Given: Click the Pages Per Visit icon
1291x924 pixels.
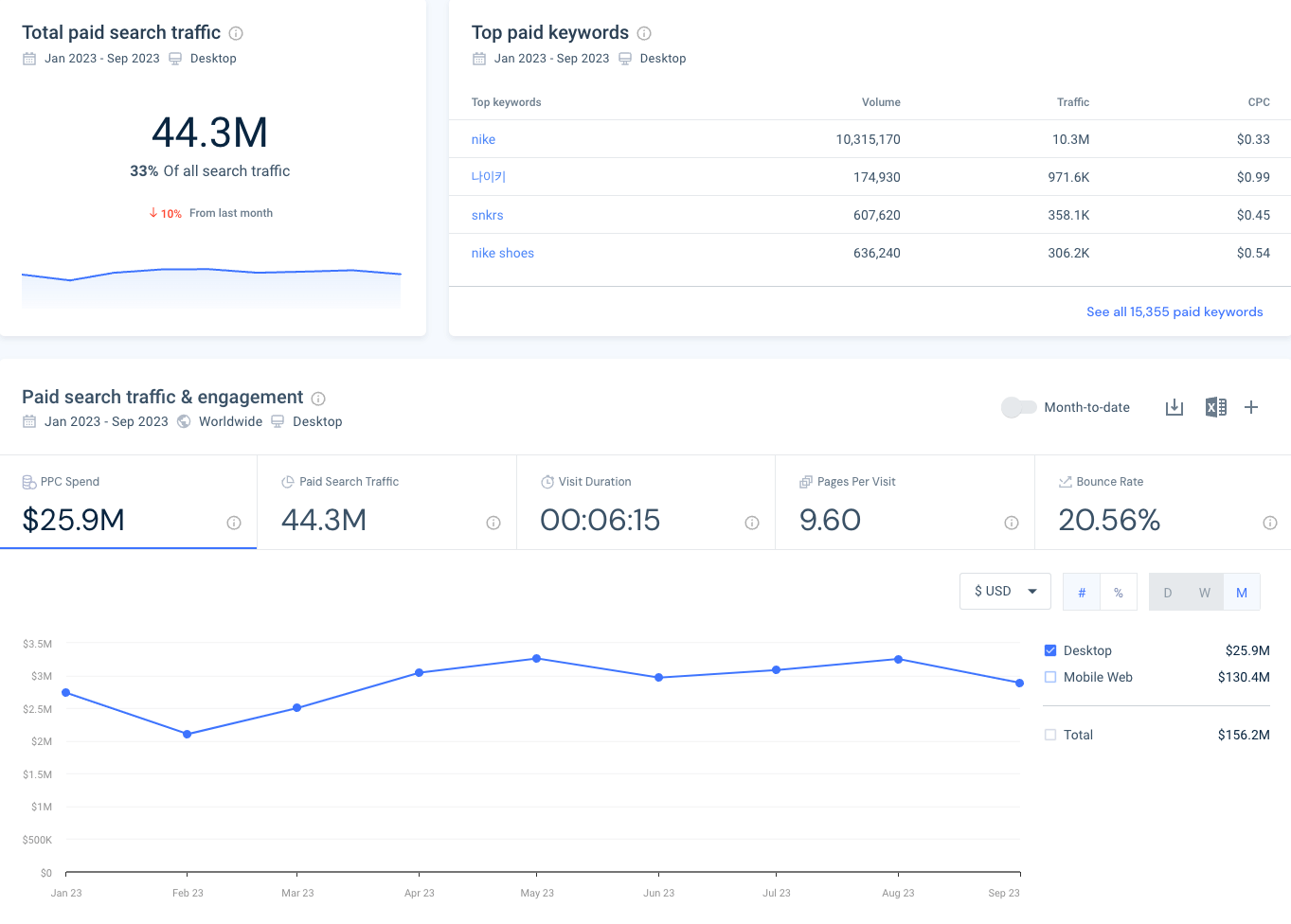Looking at the screenshot, I should click(x=806, y=482).
